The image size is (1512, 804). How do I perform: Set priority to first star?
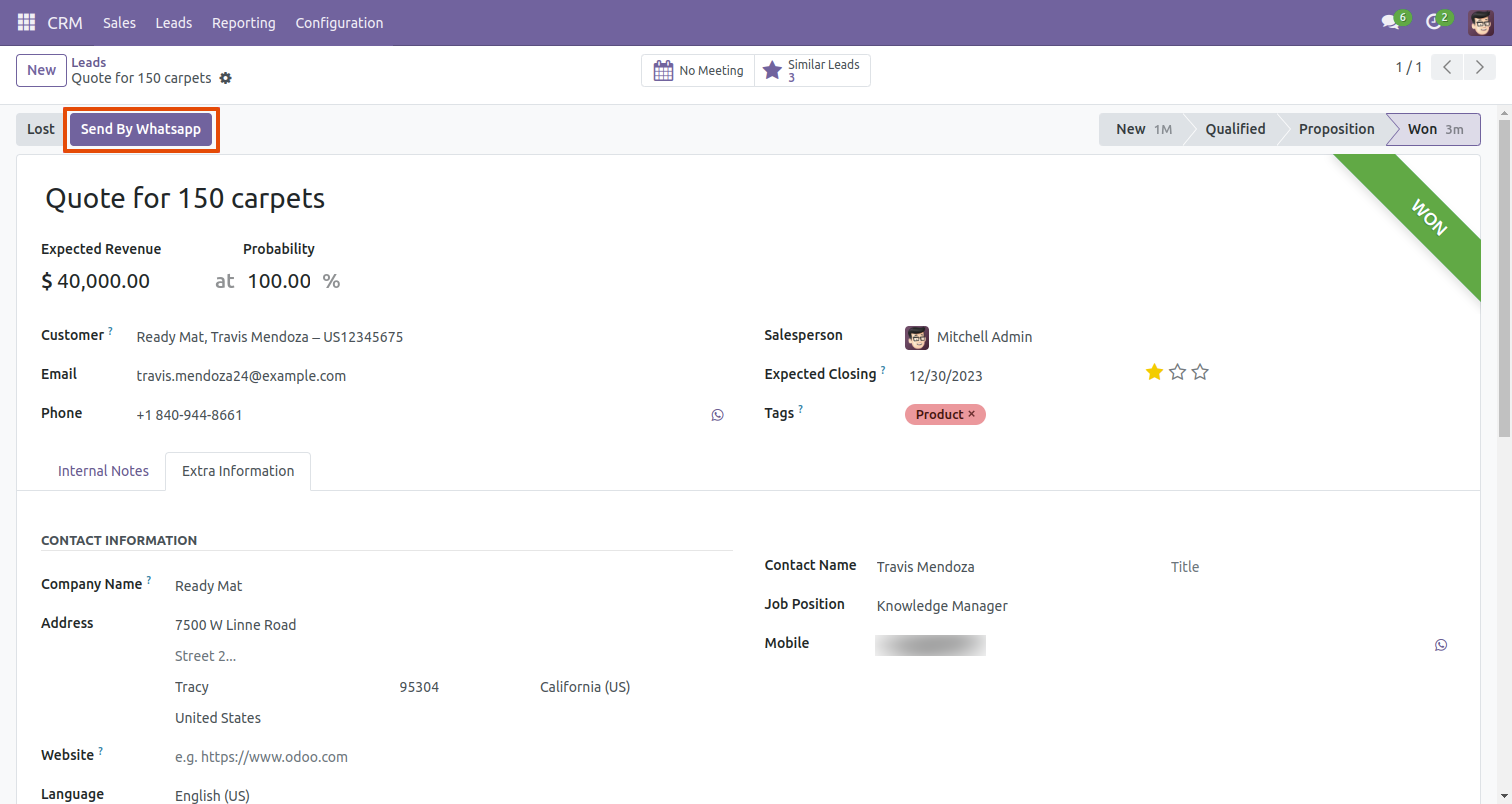[x=1154, y=372]
